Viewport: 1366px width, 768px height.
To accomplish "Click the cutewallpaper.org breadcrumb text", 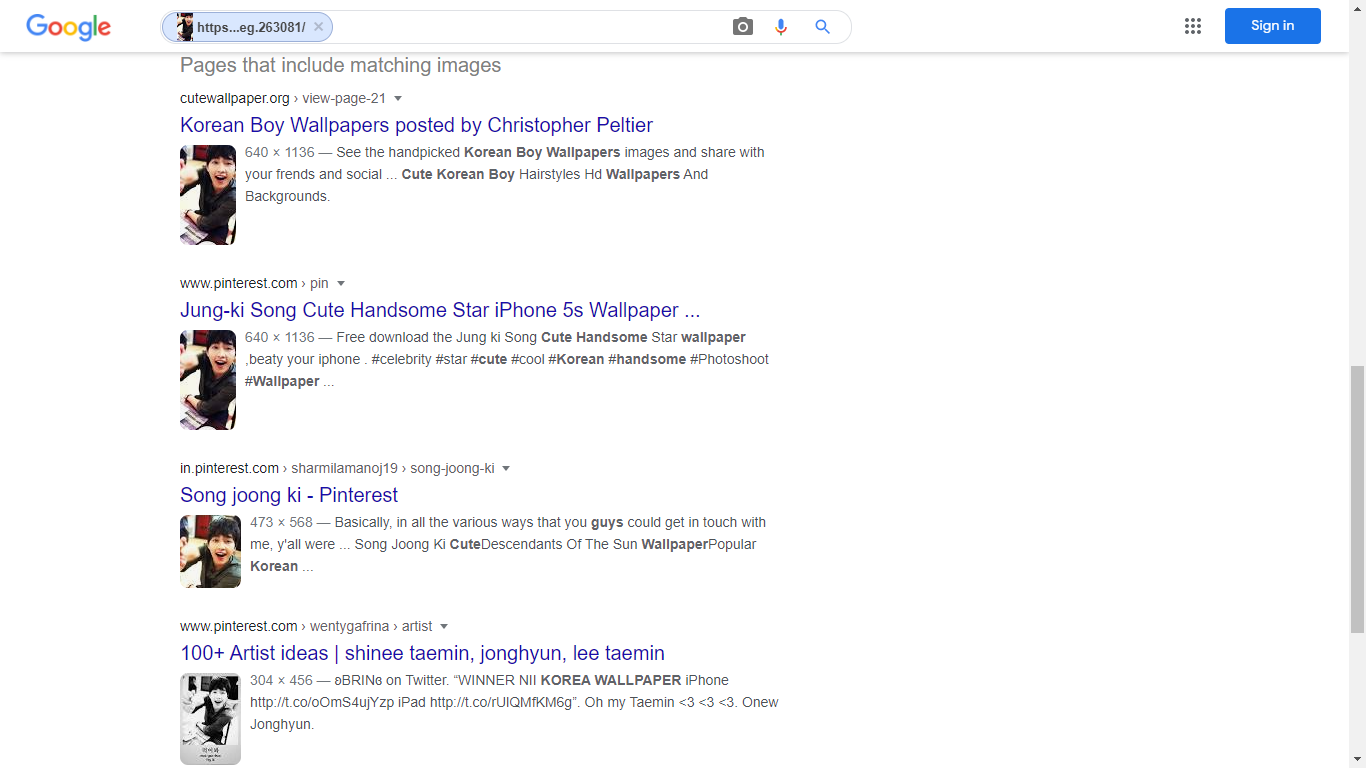I will tap(283, 98).
